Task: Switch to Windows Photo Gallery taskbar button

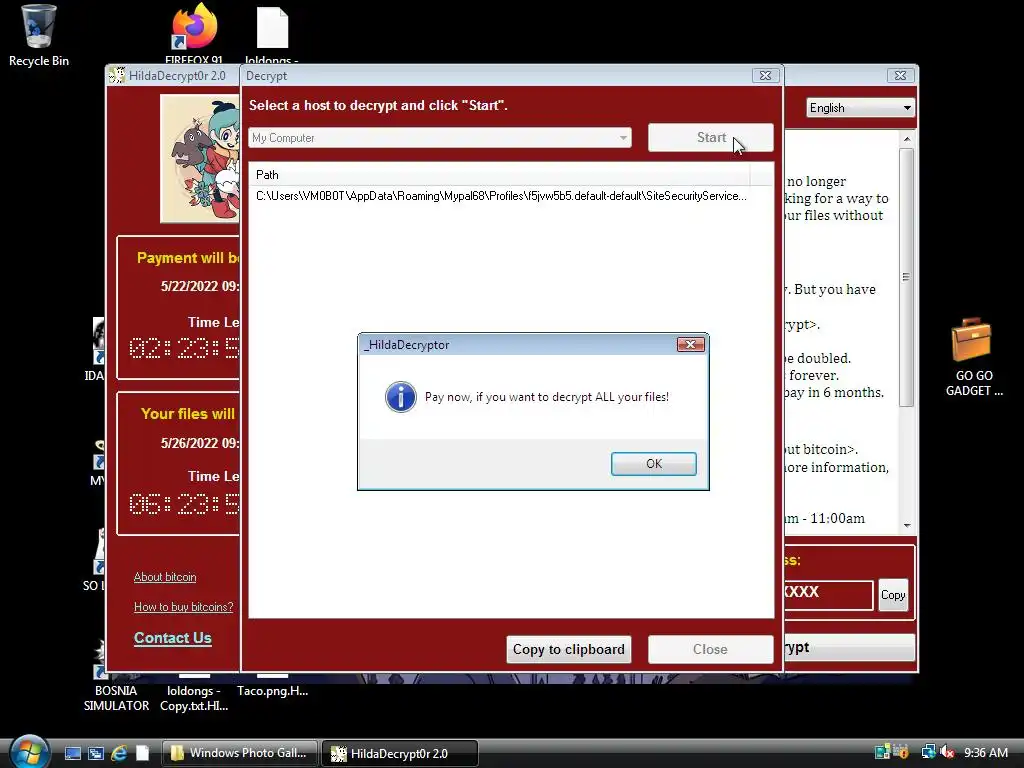Action: 240,754
